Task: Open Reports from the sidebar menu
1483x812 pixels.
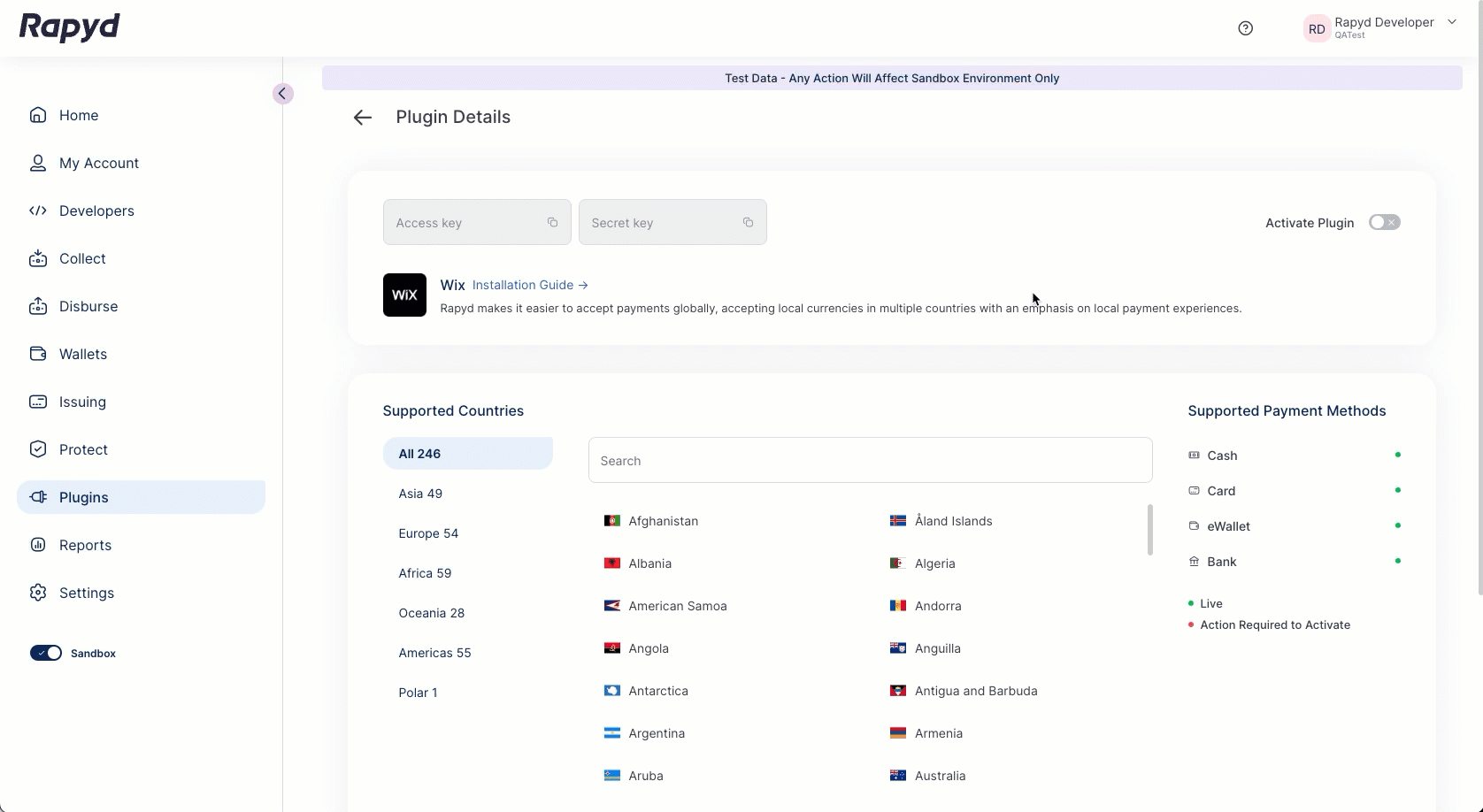Action: click(85, 545)
